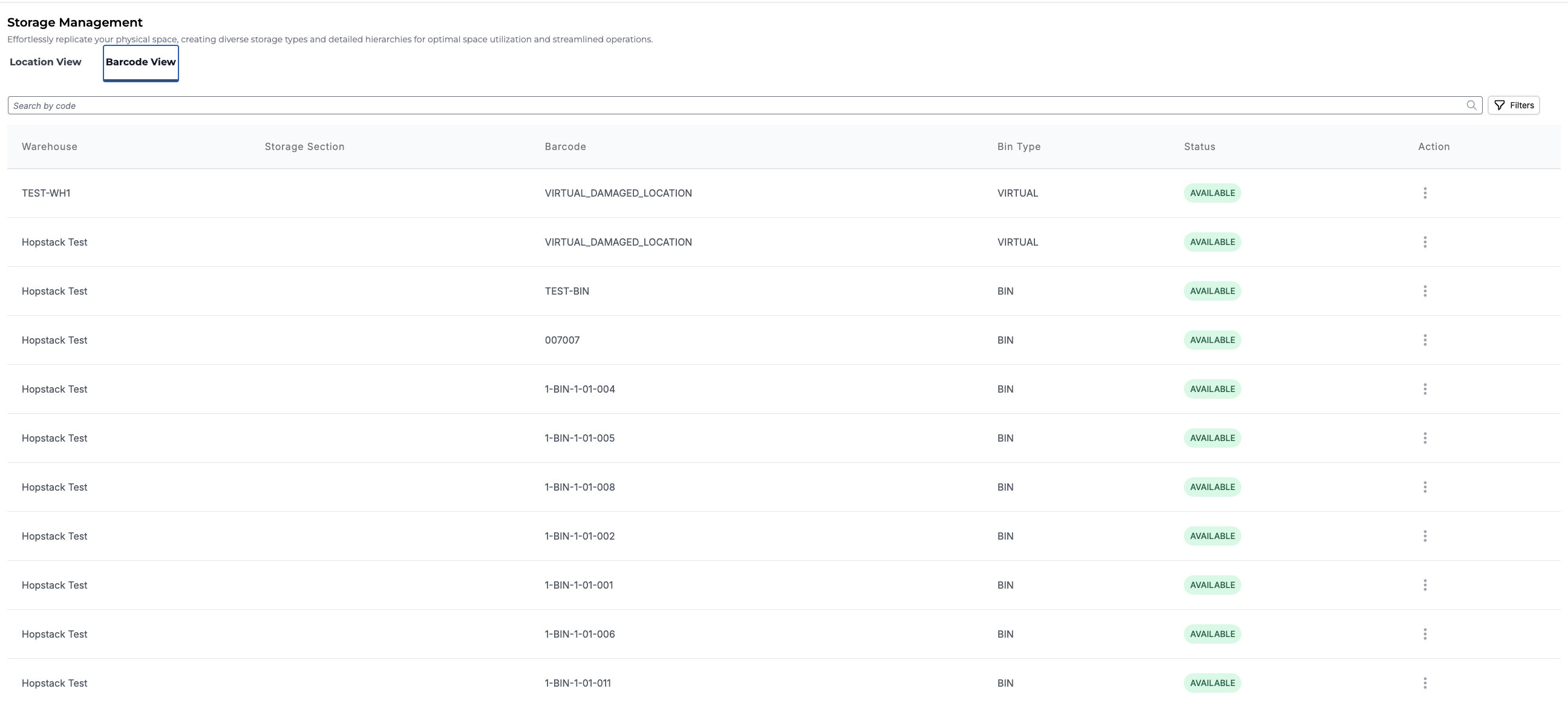Open action menu for TEST-WH1 row
The height and width of the screenshot is (706, 1568).
coord(1425,193)
